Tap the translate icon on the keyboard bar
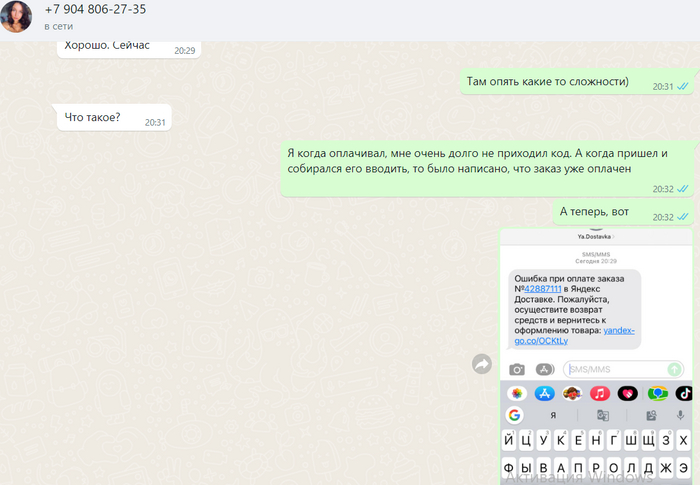 603,415
